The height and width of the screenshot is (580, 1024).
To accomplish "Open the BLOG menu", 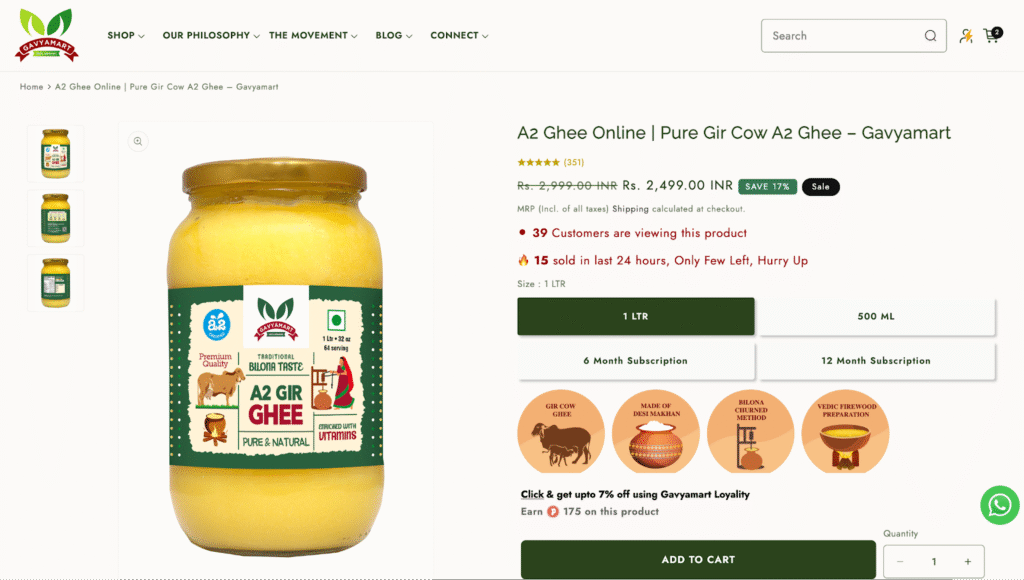I will point(394,35).
